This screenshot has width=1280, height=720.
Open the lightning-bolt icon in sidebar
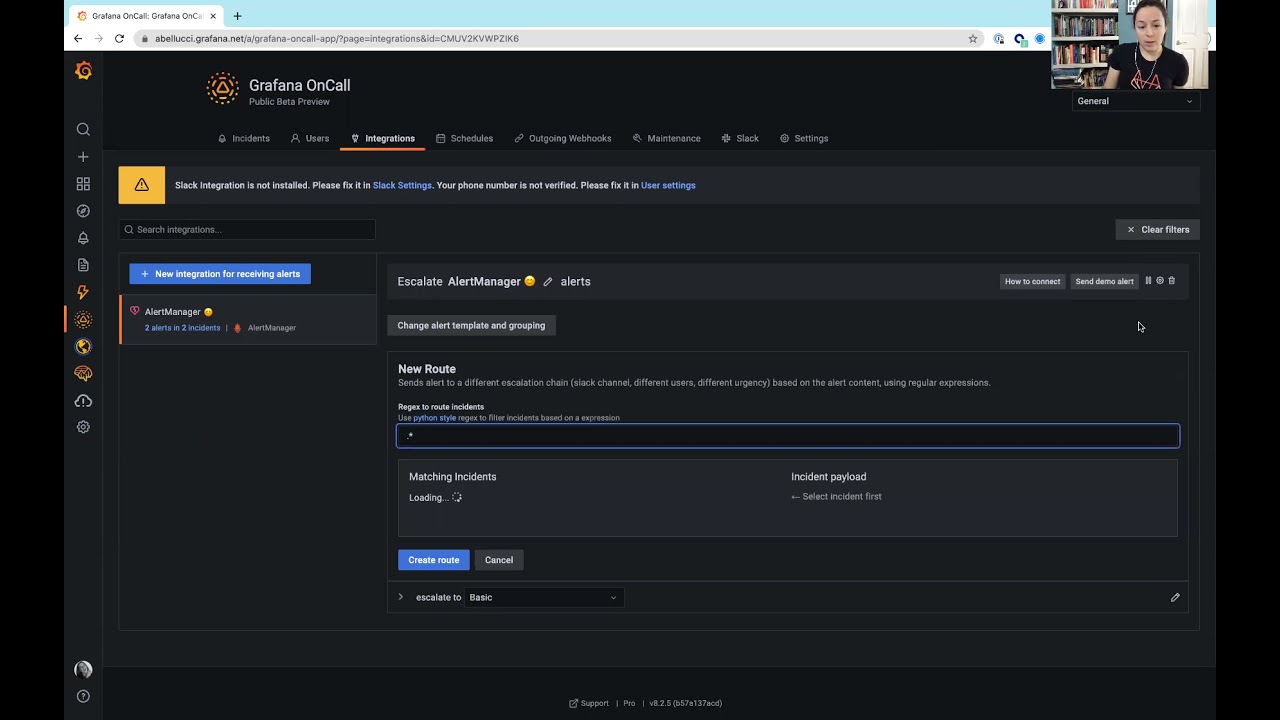point(83,292)
